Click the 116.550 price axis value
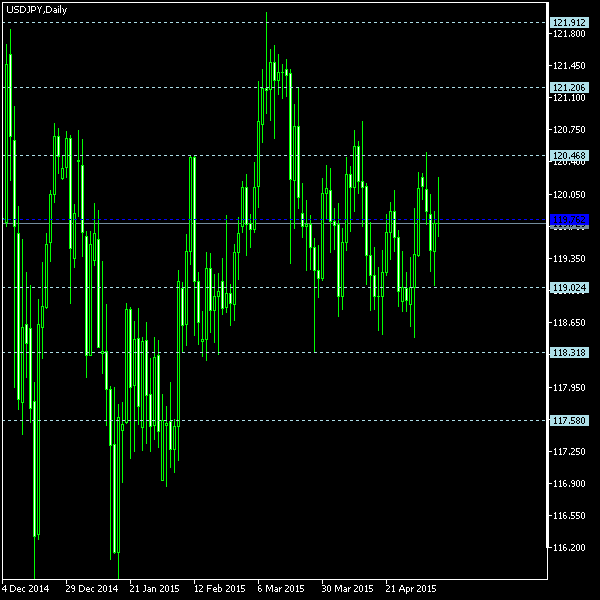 [569, 516]
